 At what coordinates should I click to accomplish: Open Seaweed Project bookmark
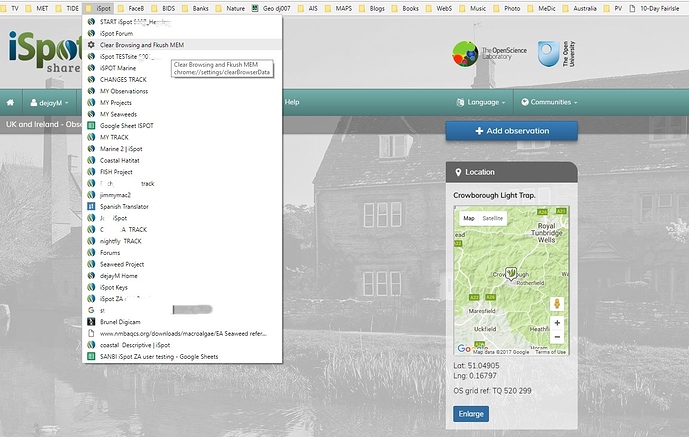point(182,264)
